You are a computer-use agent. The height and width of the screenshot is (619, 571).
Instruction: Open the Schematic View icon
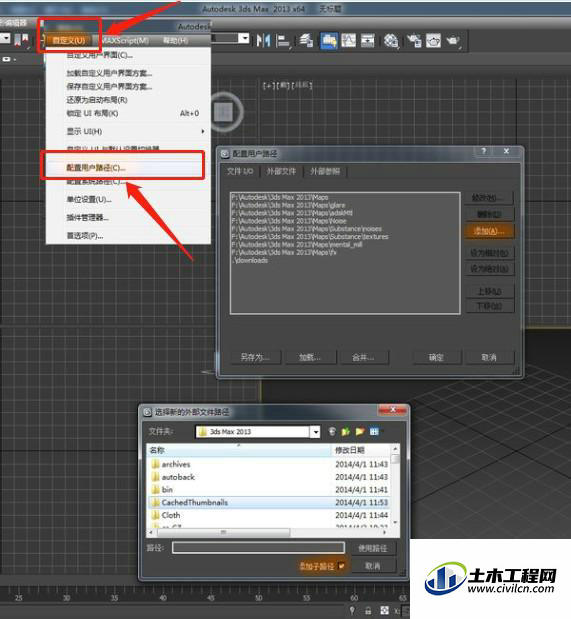pos(368,40)
